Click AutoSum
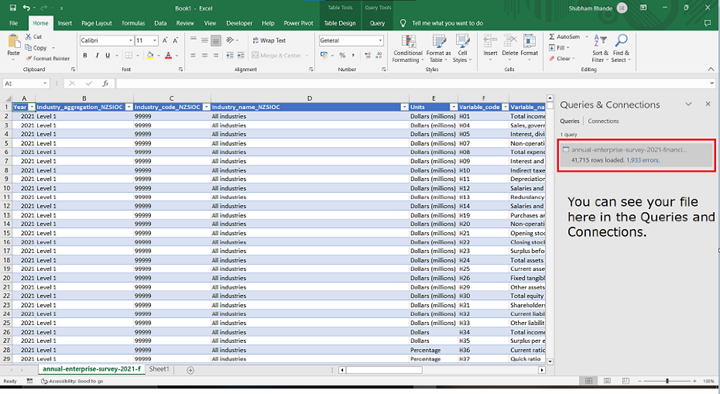This screenshot has height=394, width=720. click(565, 37)
